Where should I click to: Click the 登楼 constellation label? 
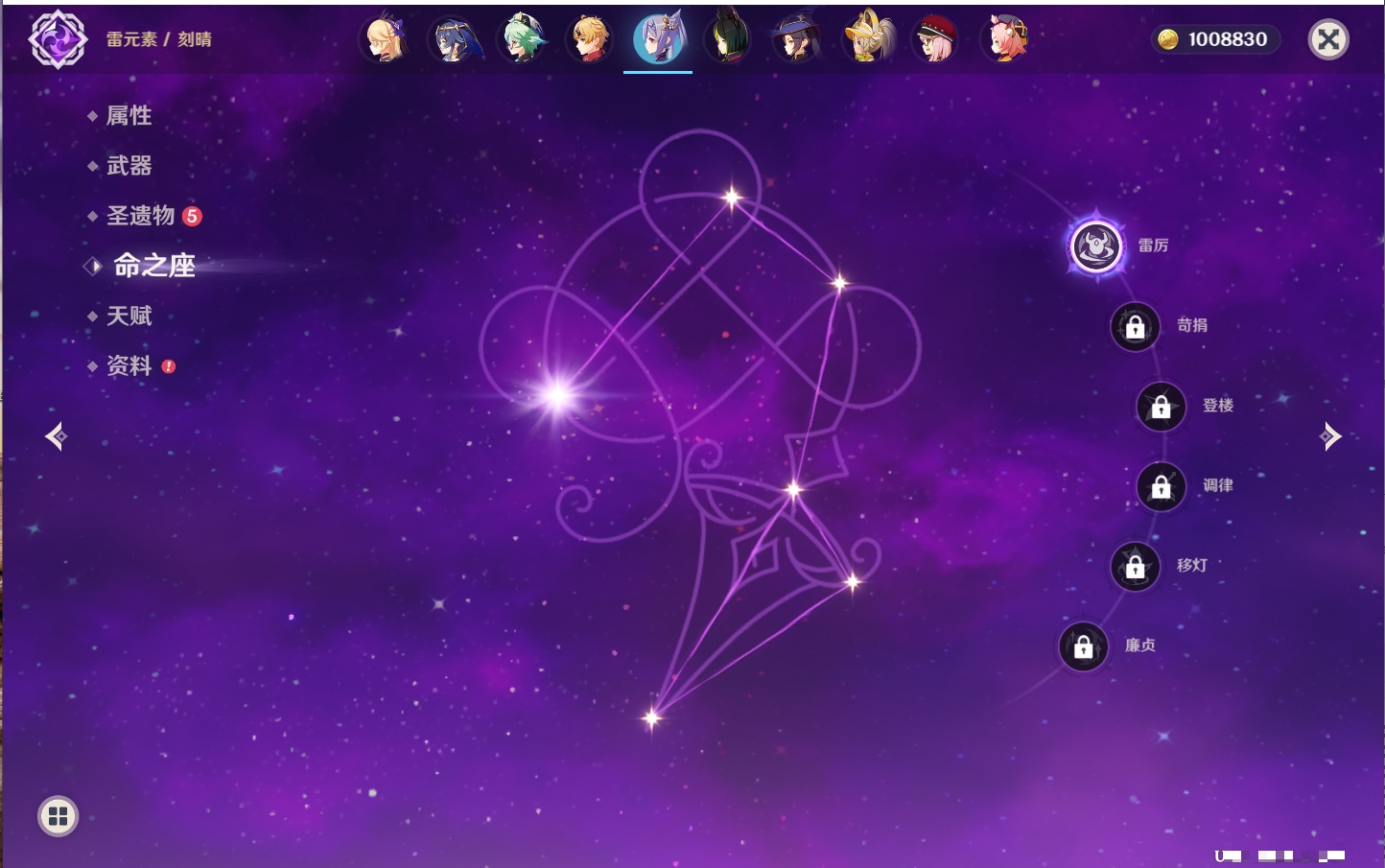click(x=1218, y=405)
